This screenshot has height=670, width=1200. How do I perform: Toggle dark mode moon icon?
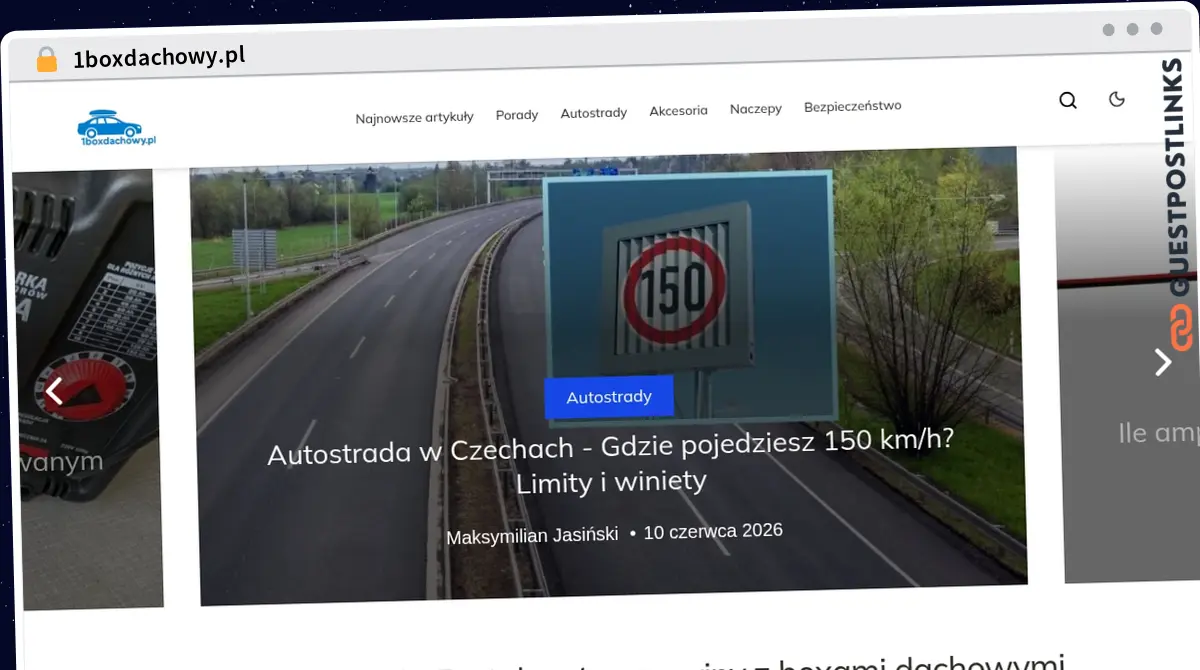tap(1117, 98)
